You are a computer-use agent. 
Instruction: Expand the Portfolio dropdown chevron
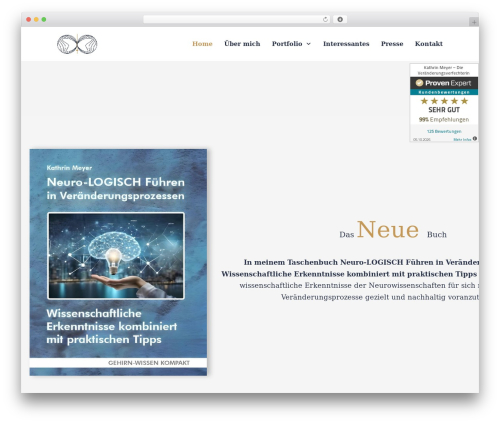[309, 44]
